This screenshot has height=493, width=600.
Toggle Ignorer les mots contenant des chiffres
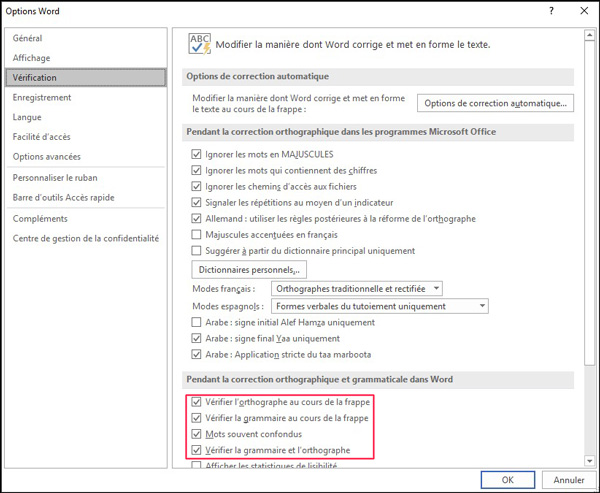(196, 170)
